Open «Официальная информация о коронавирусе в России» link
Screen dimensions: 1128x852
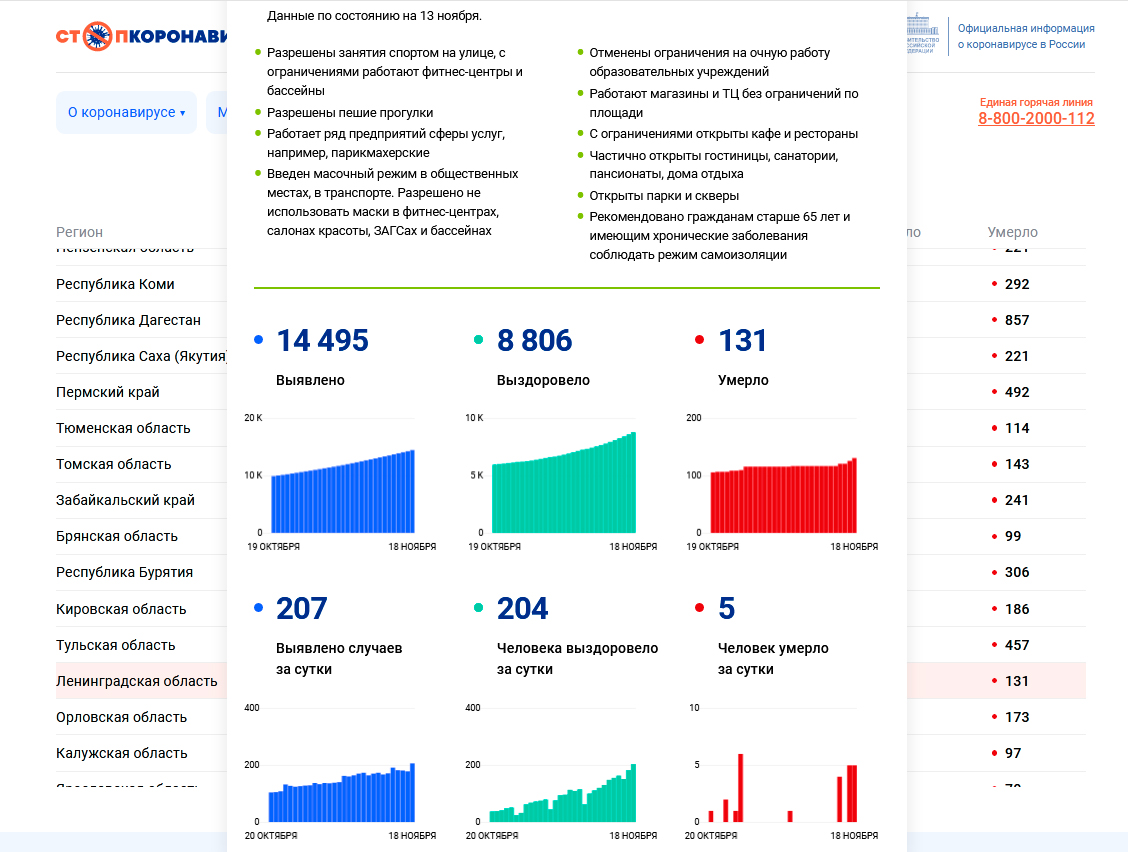tap(1025, 36)
